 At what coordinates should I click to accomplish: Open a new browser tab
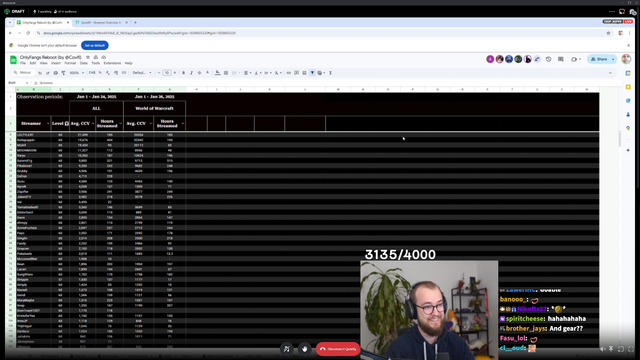coord(135,22)
